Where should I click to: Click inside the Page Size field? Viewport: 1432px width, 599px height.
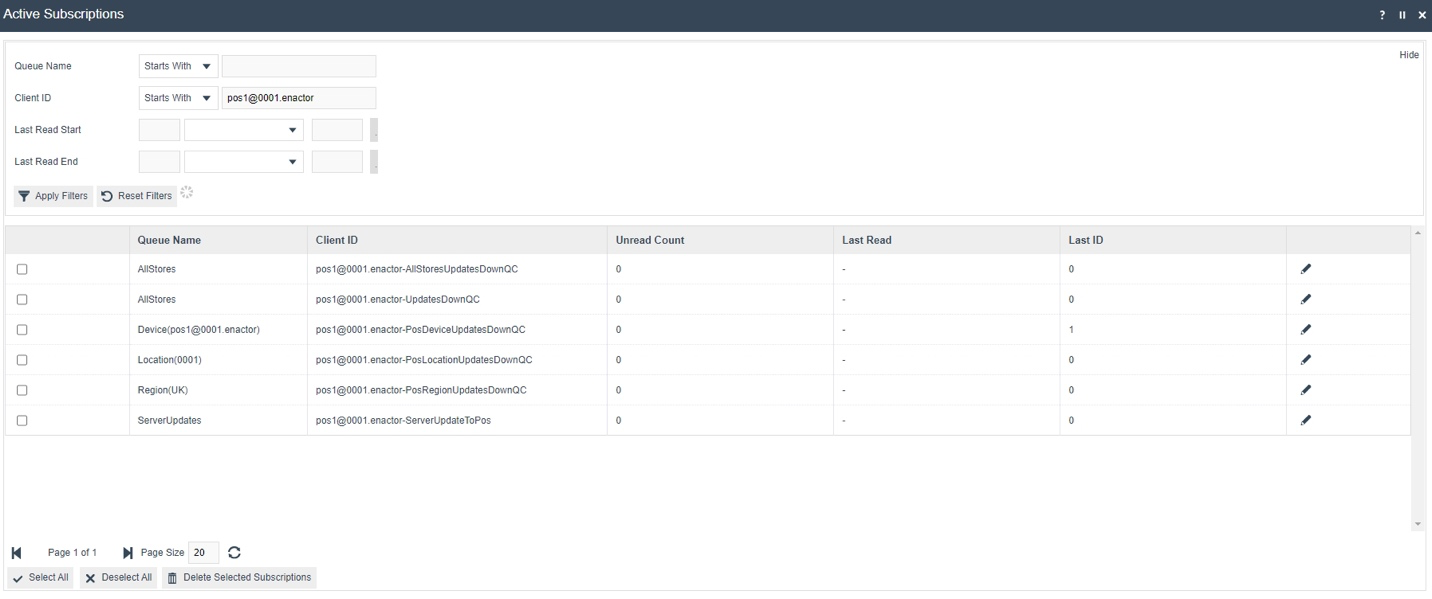pyautogui.click(x=202, y=552)
